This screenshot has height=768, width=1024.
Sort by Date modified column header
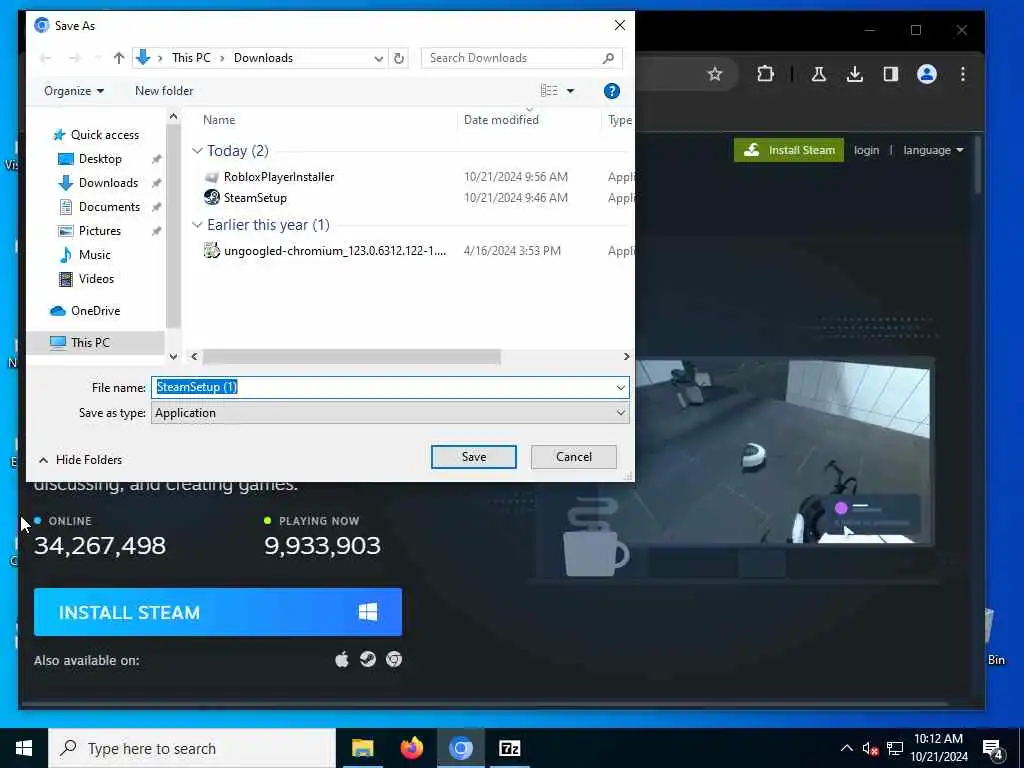501,120
